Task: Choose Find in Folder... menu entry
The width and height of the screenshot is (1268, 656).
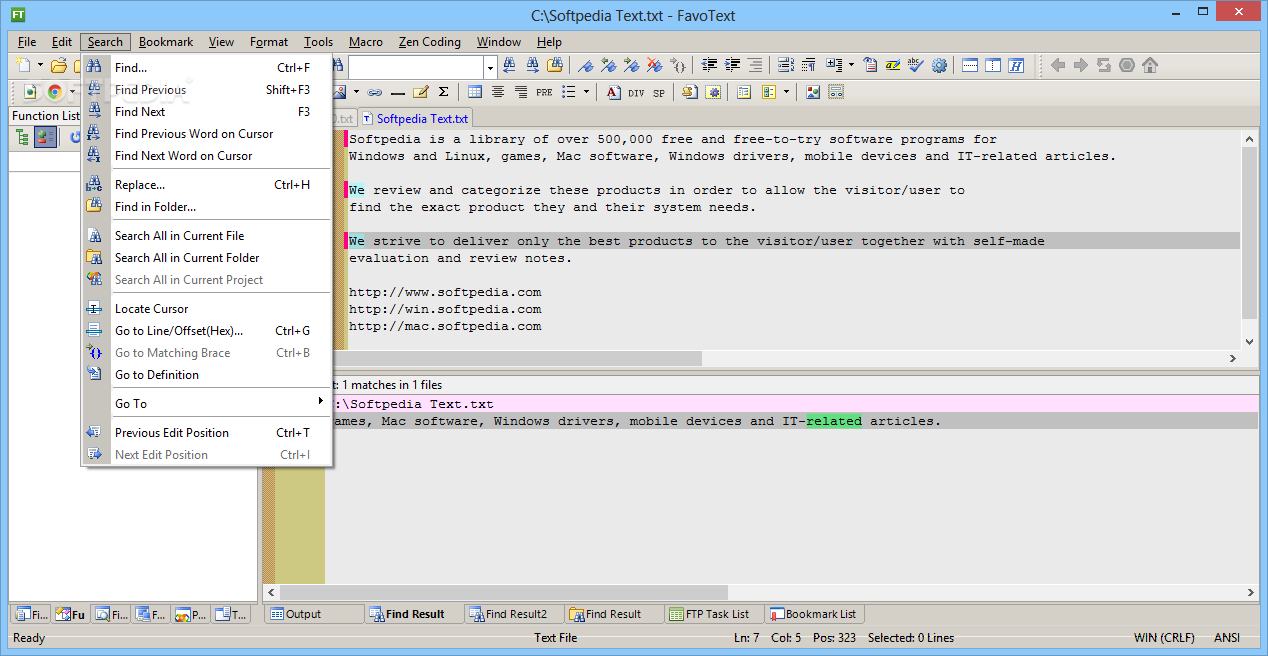Action: click(x=206, y=207)
